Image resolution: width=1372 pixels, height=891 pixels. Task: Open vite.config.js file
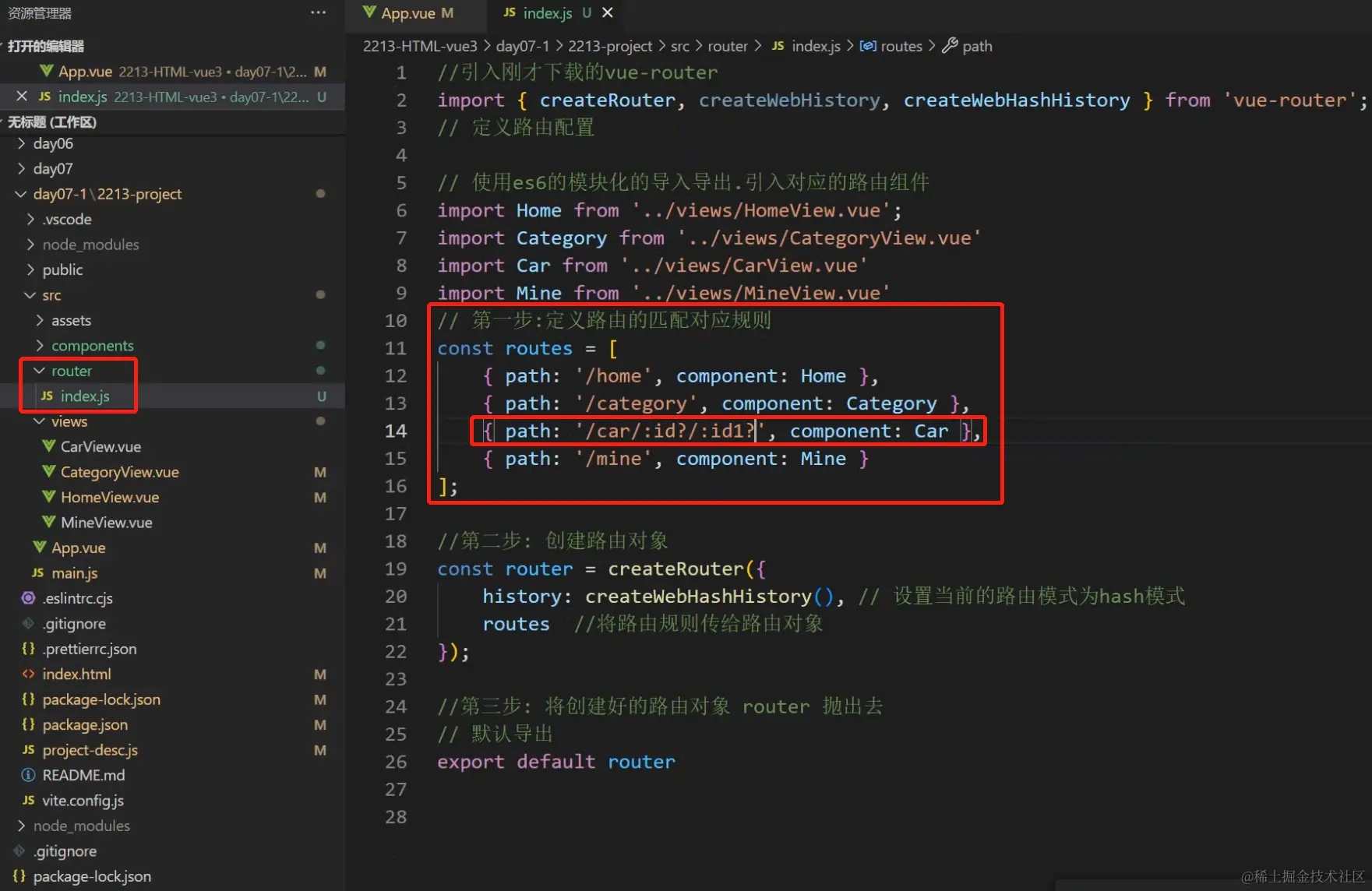pyautogui.click(x=83, y=801)
